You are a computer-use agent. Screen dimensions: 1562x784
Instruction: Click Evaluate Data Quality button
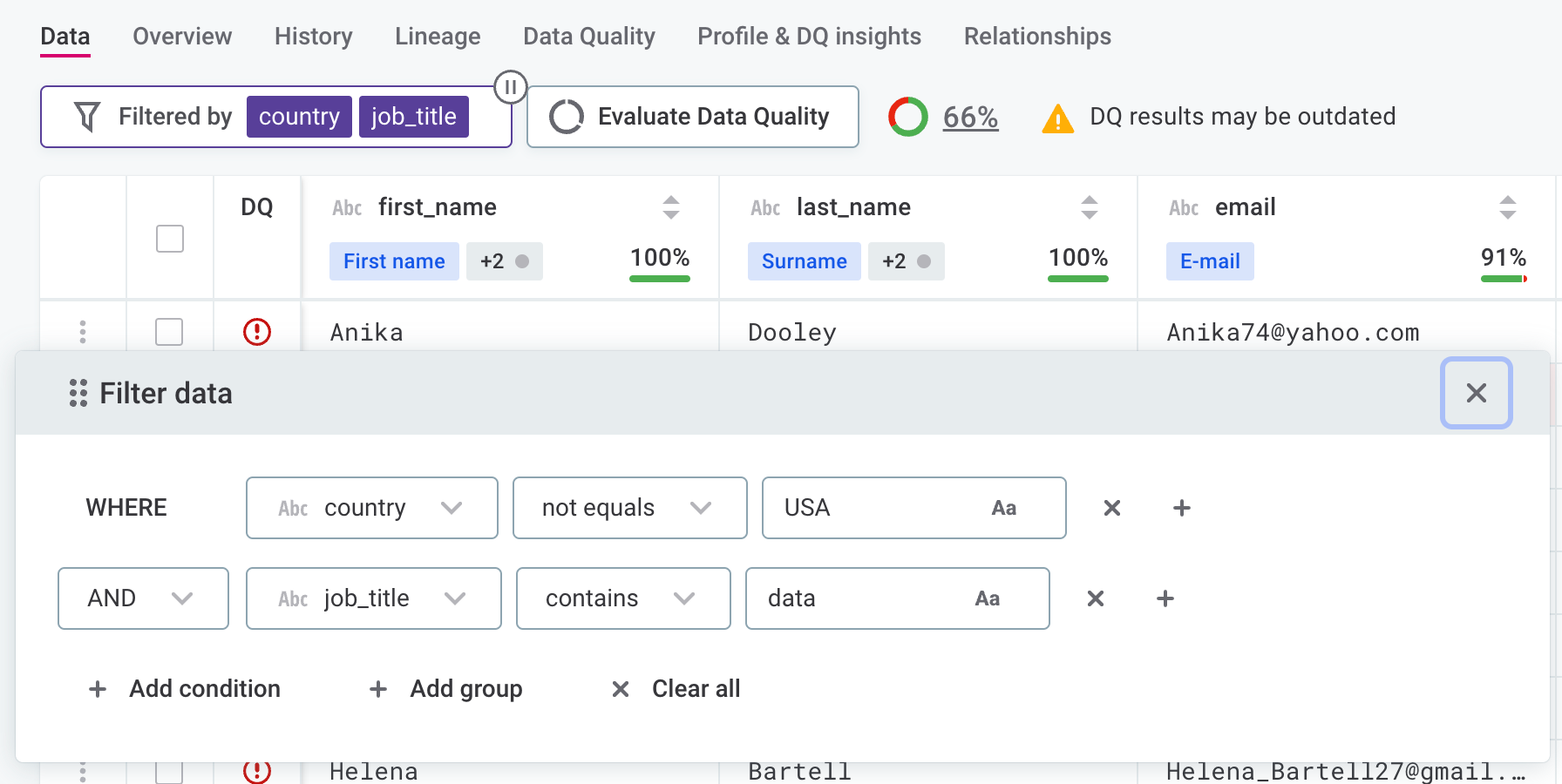[x=693, y=117]
